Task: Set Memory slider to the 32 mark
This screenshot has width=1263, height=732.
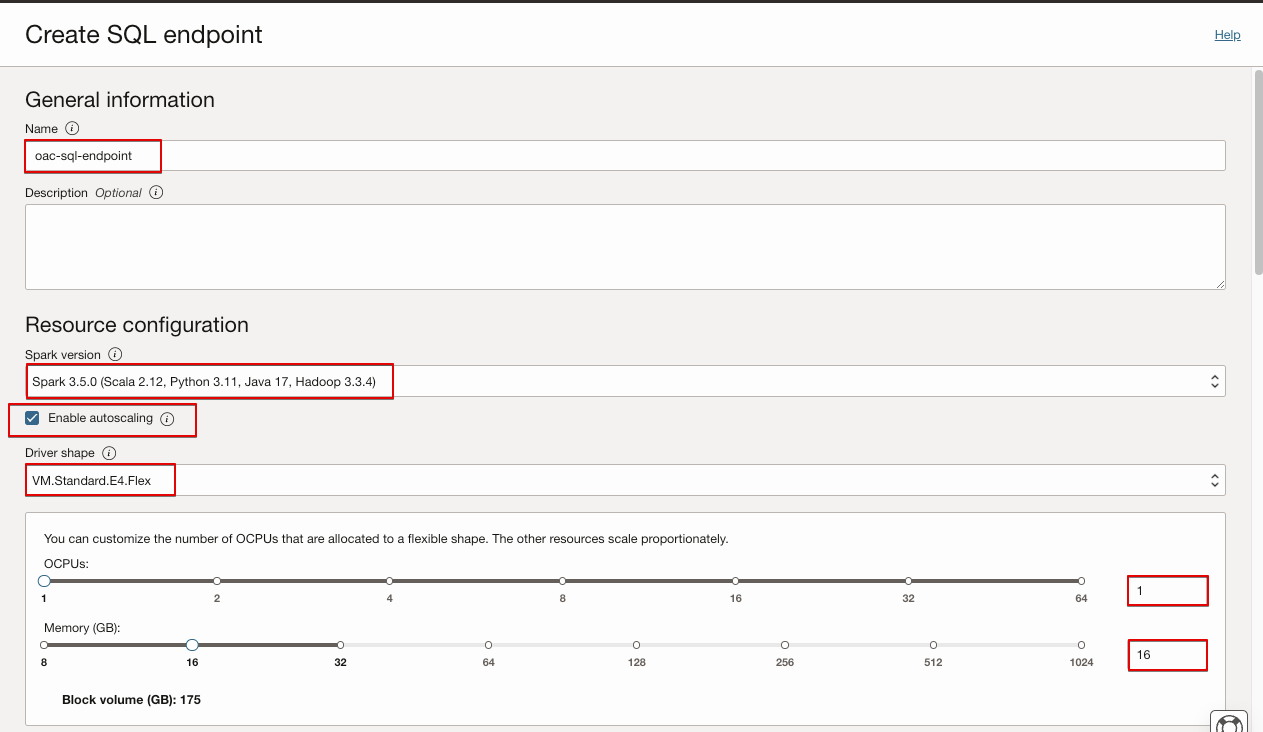Action: (340, 645)
